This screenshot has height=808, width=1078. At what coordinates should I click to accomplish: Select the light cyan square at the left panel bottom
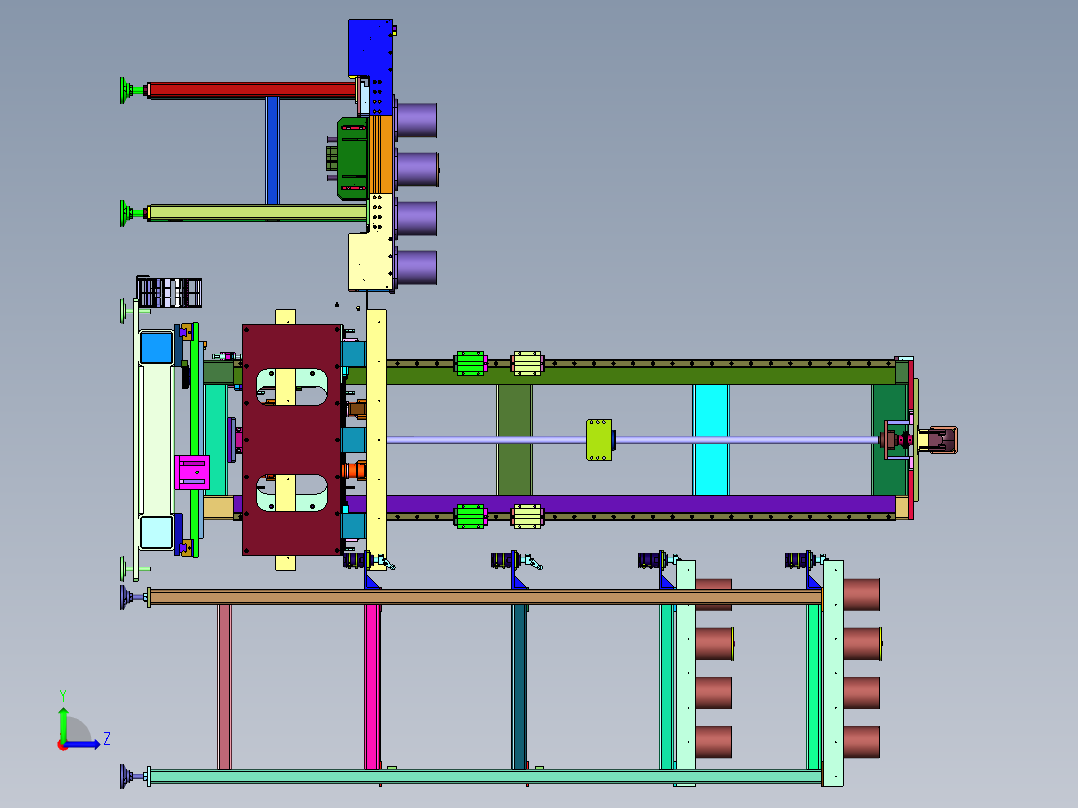tap(156, 532)
